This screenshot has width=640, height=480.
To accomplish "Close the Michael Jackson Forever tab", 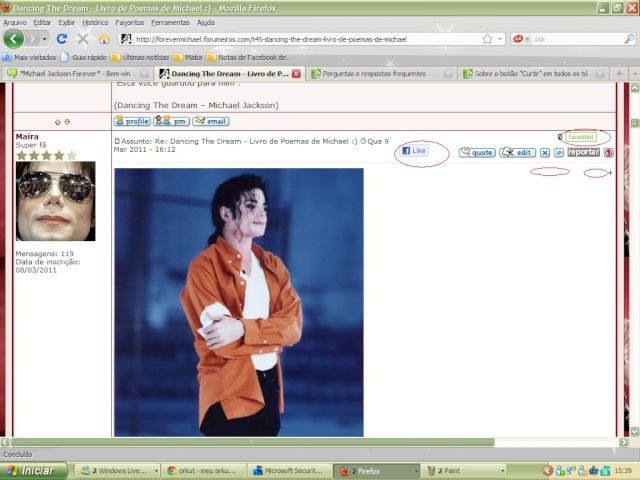I will click(144, 74).
